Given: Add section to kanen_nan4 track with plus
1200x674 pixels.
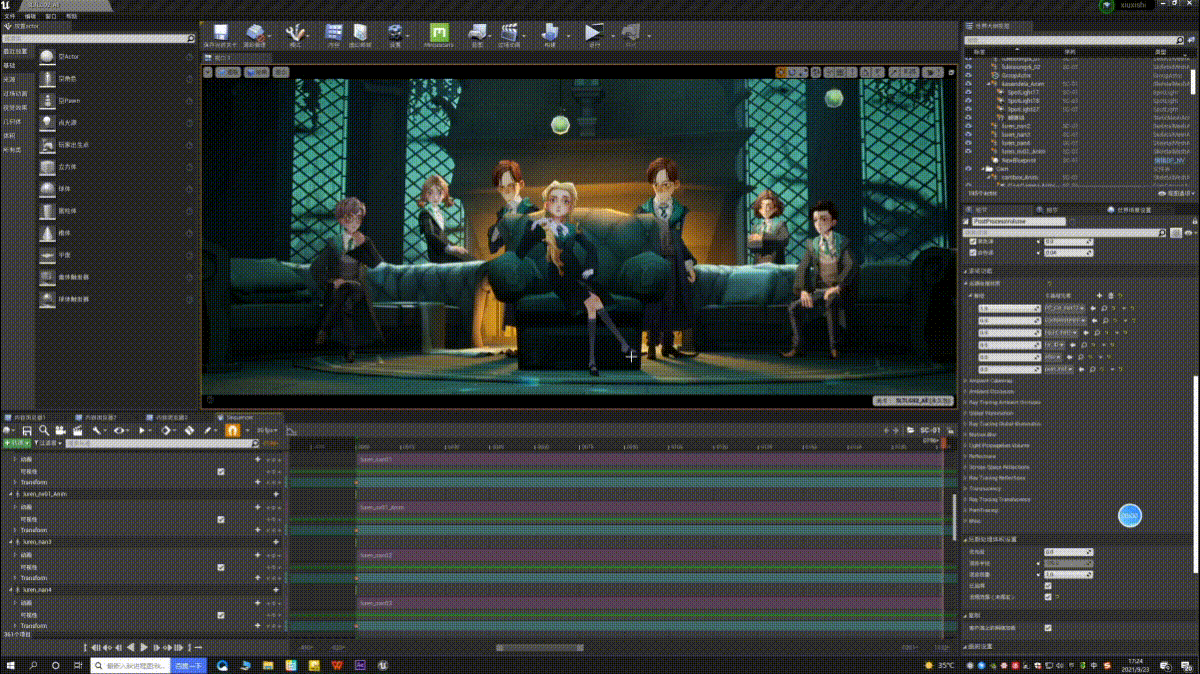Looking at the screenshot, I should coord(276,590).
